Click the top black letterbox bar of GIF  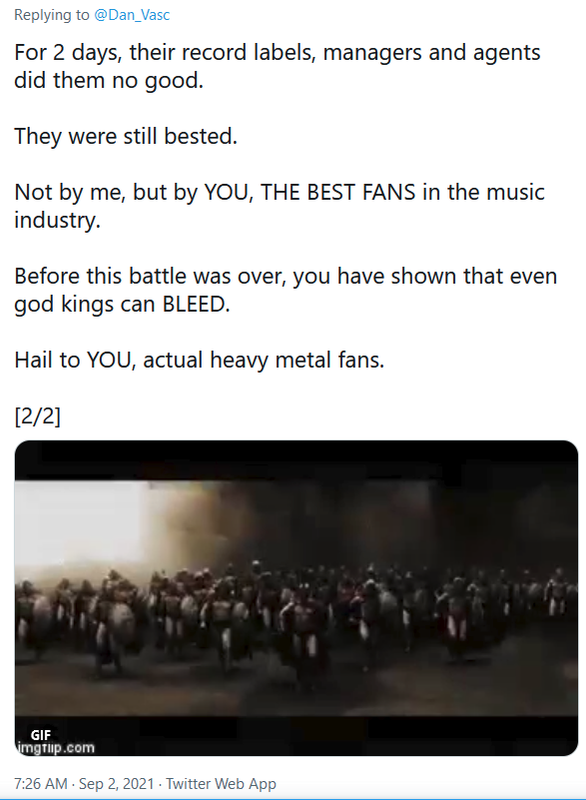296,460
